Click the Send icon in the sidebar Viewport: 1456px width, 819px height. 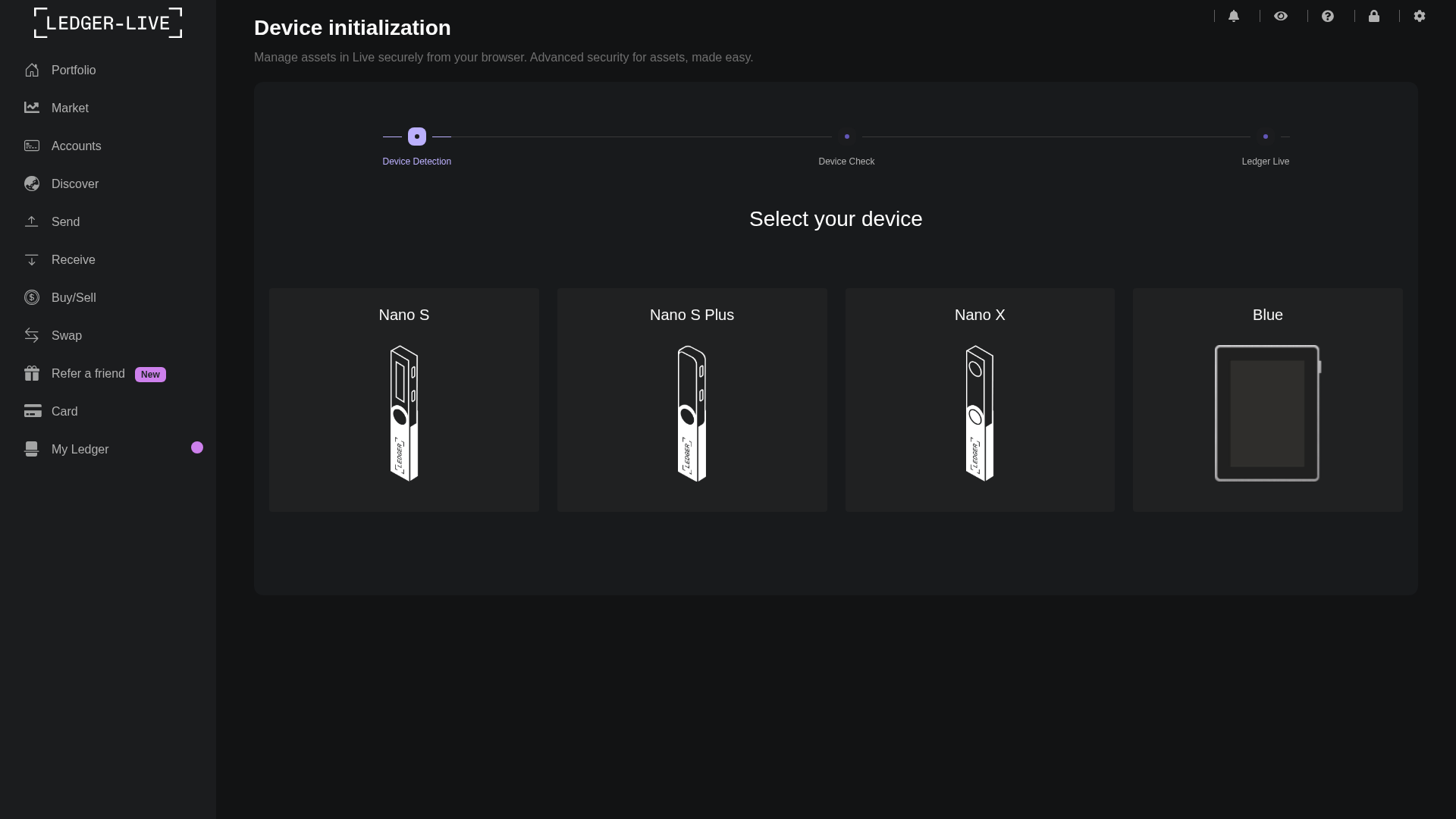[x=32, y=221]
